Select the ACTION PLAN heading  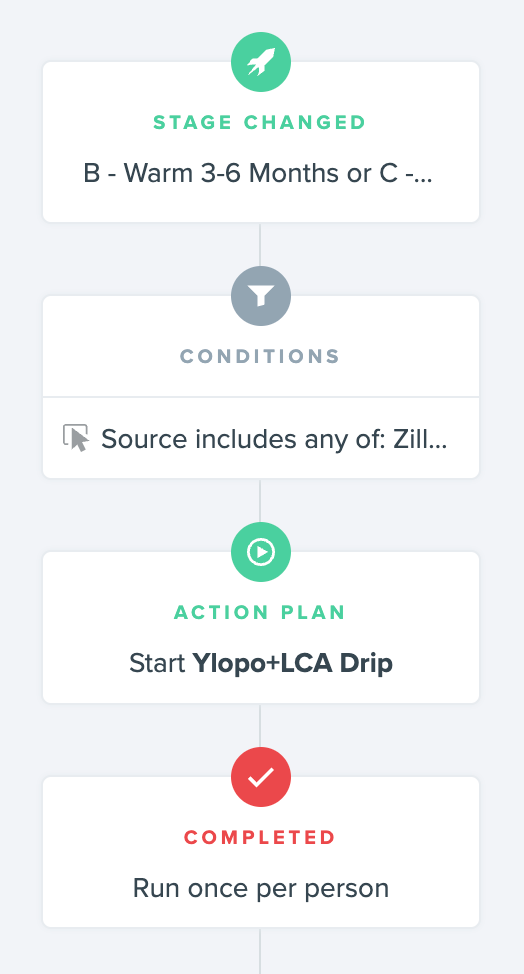point(260,612)
